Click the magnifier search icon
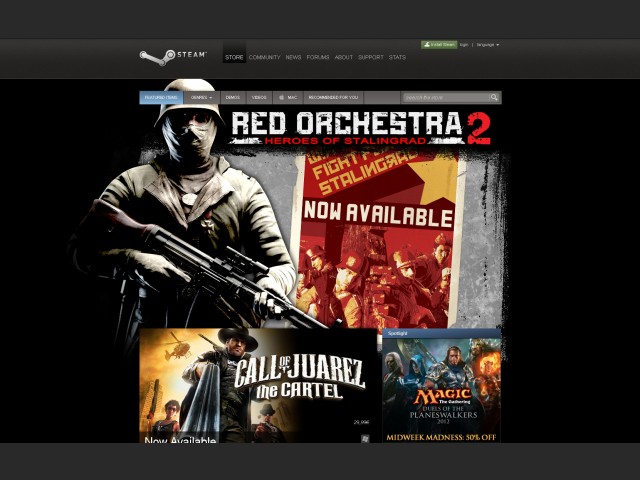The height and width of the screenshot is (480, 640). point(494,97)
